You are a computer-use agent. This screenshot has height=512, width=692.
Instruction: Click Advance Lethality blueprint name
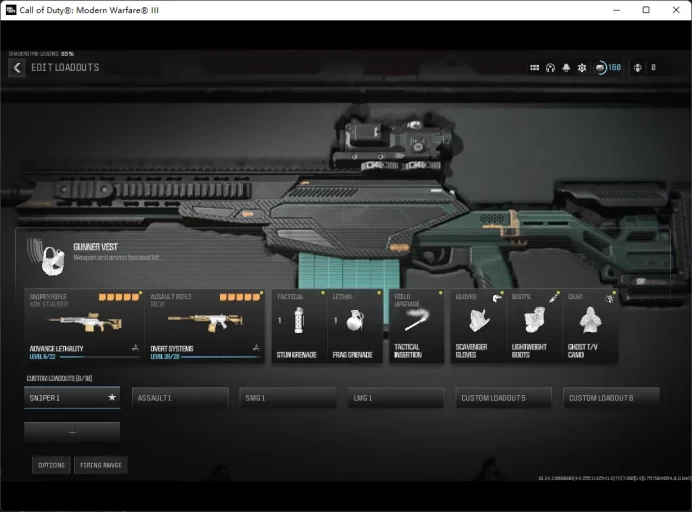tap(56, 348)
